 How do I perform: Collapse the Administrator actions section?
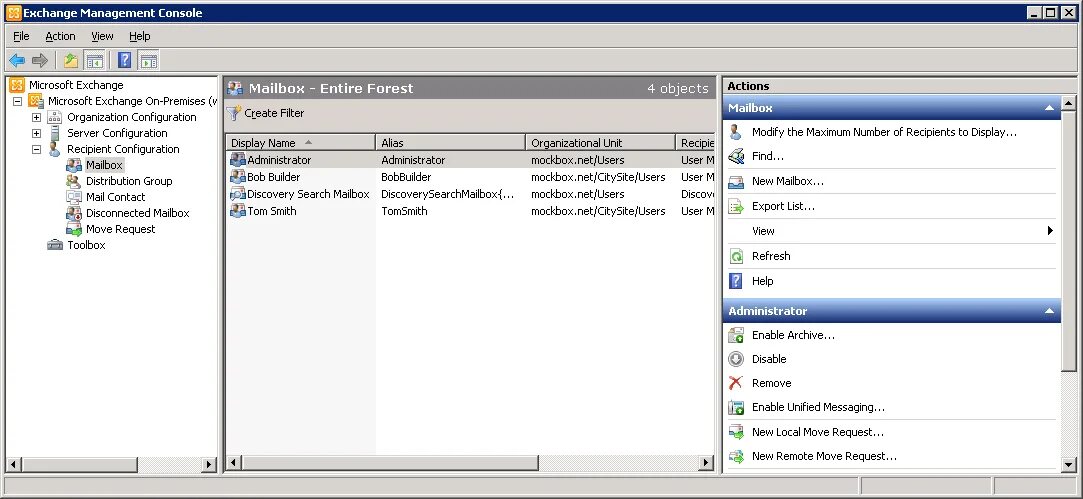pyautogui.click(x=1049, y=311)
